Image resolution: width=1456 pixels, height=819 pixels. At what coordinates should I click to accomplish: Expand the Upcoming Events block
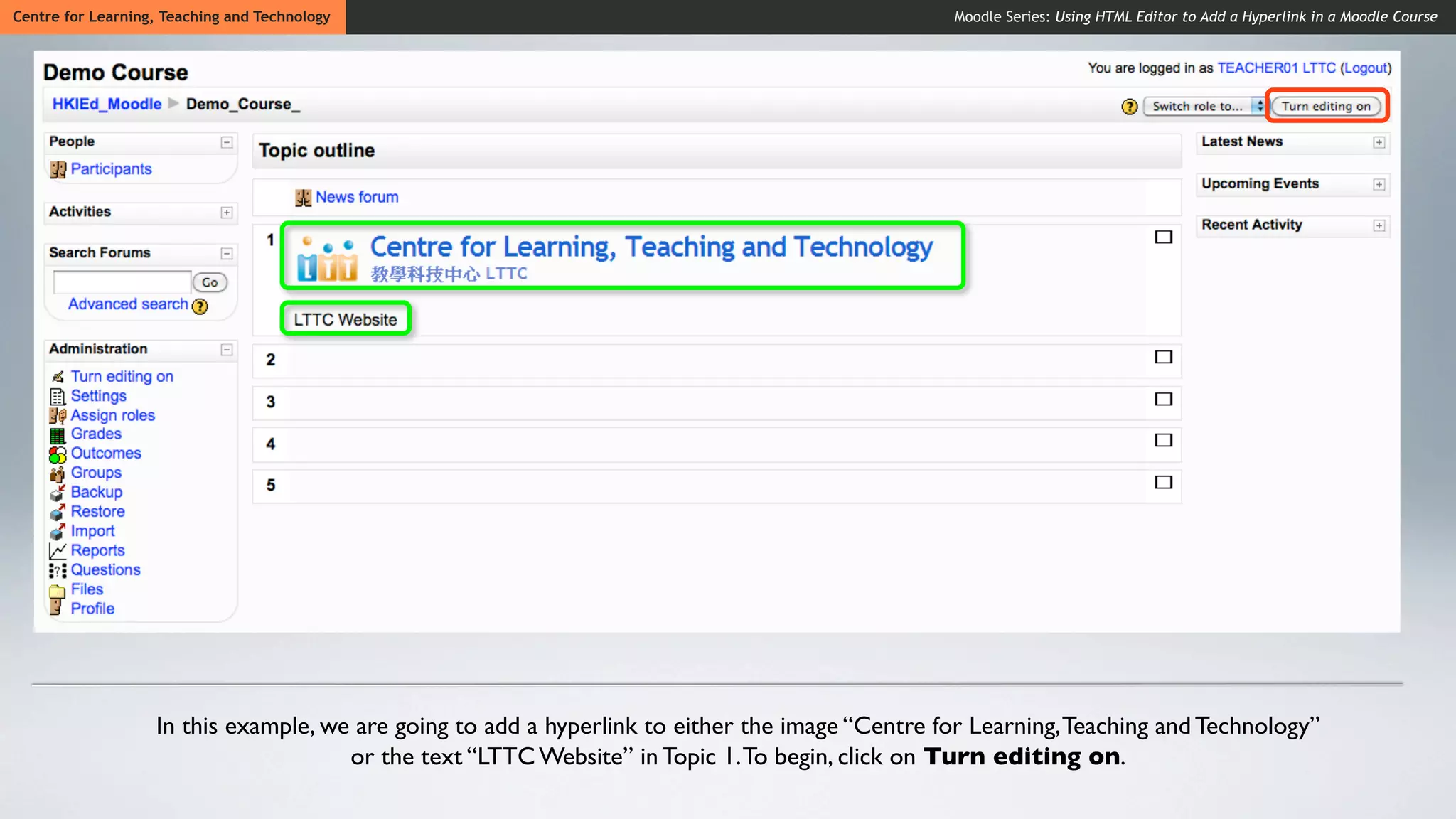tap(1379, 185)
